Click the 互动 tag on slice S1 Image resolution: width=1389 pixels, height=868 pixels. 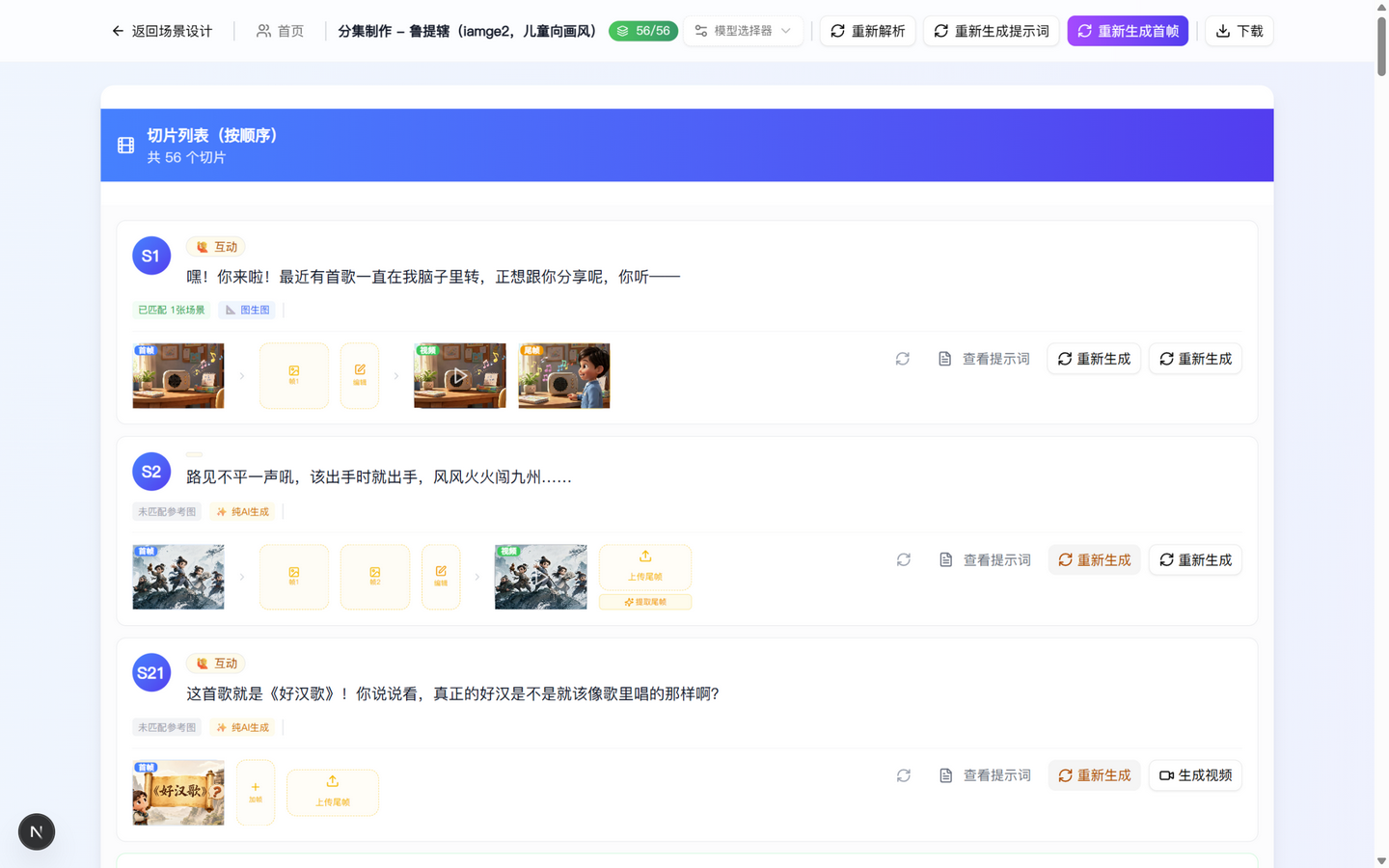click(x=216, y=247)
